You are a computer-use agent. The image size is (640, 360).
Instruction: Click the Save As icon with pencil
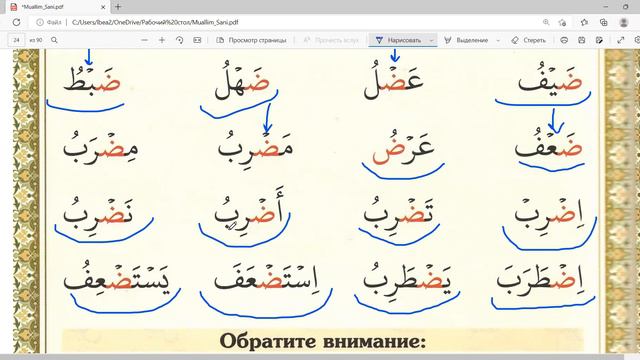[x=599, y=40]
